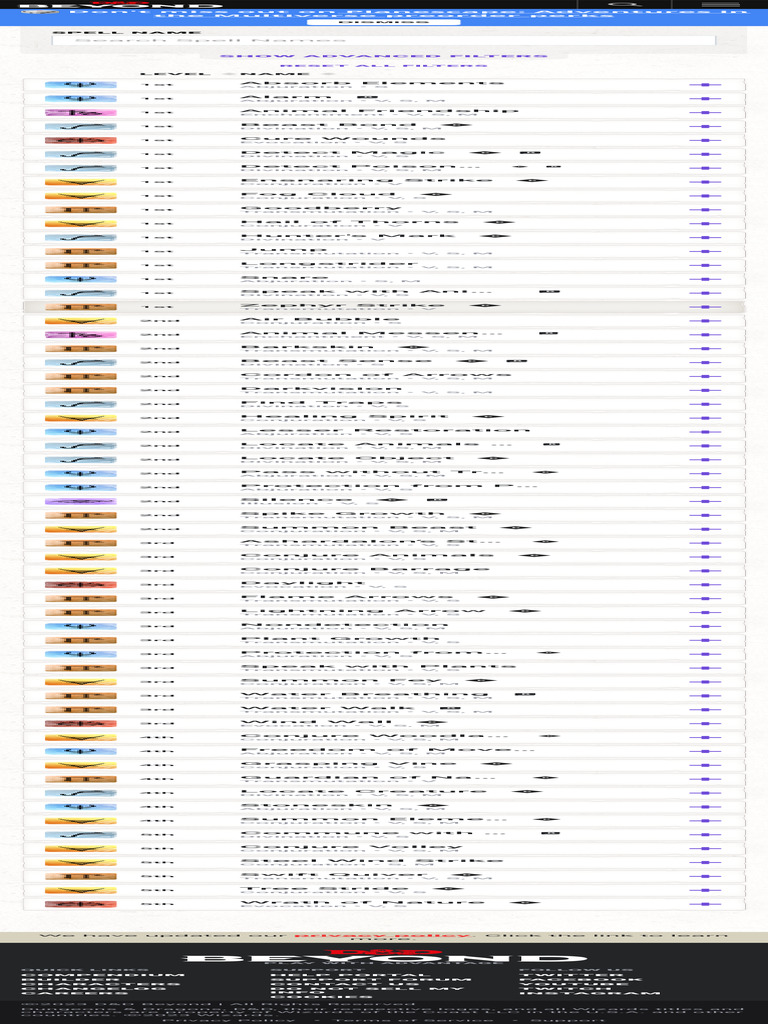The height and width of the screenshot is (1024, 768).
Task: Expand the Darkvision spell details
Action: pyautogui.click(x=705, y=391)
